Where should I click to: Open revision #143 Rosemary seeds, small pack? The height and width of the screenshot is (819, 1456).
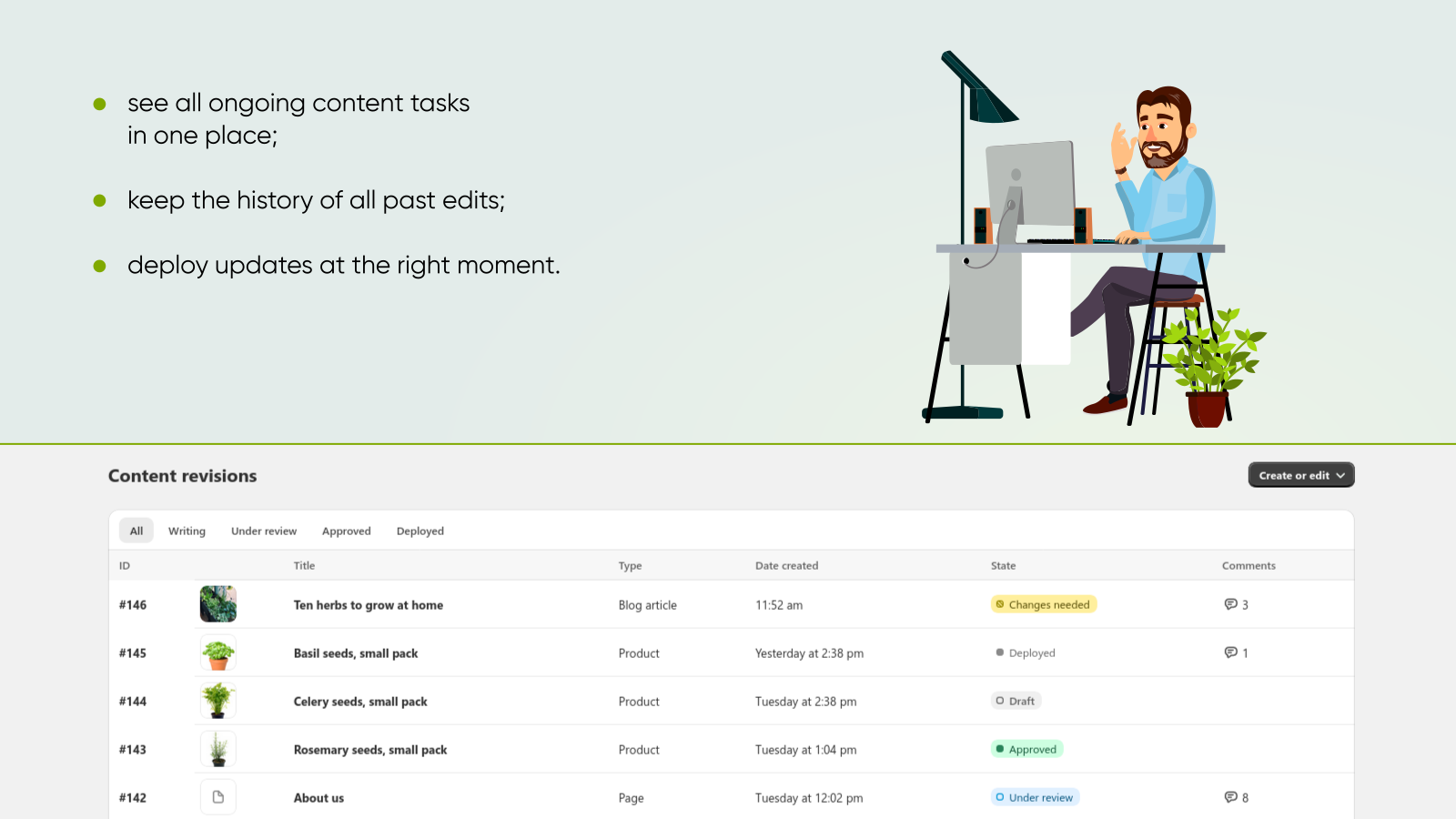tap(369, 749)
